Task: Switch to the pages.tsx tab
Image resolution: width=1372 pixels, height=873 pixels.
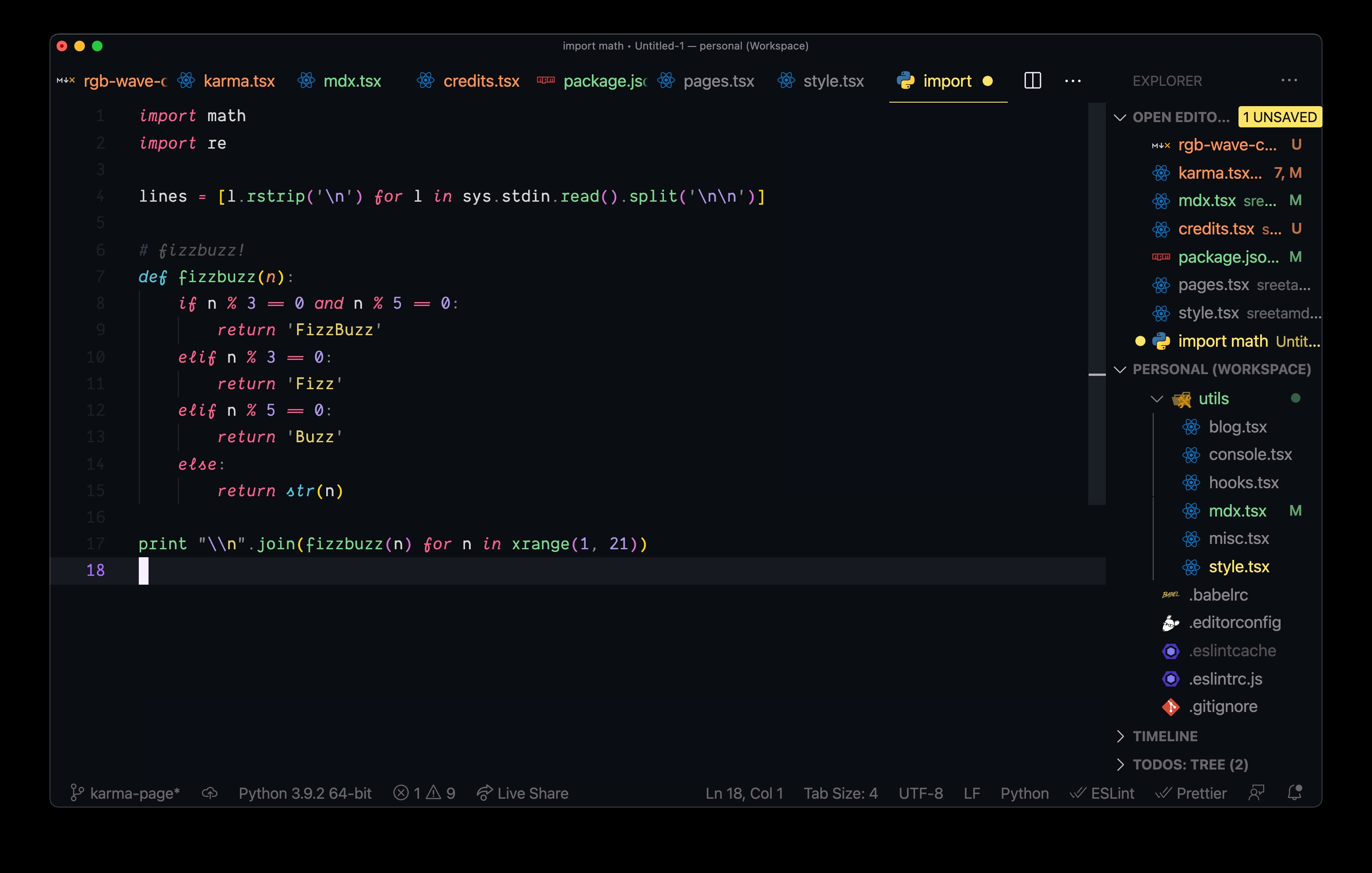Action: point(710,81)
